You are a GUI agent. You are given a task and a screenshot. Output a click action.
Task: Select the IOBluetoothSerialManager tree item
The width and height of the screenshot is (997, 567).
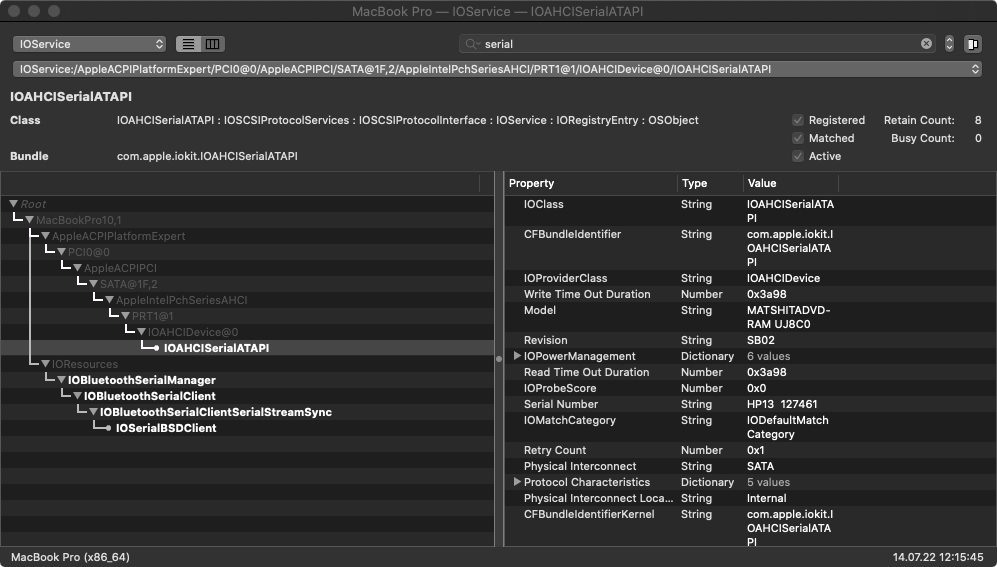click(x=142, y=379)
